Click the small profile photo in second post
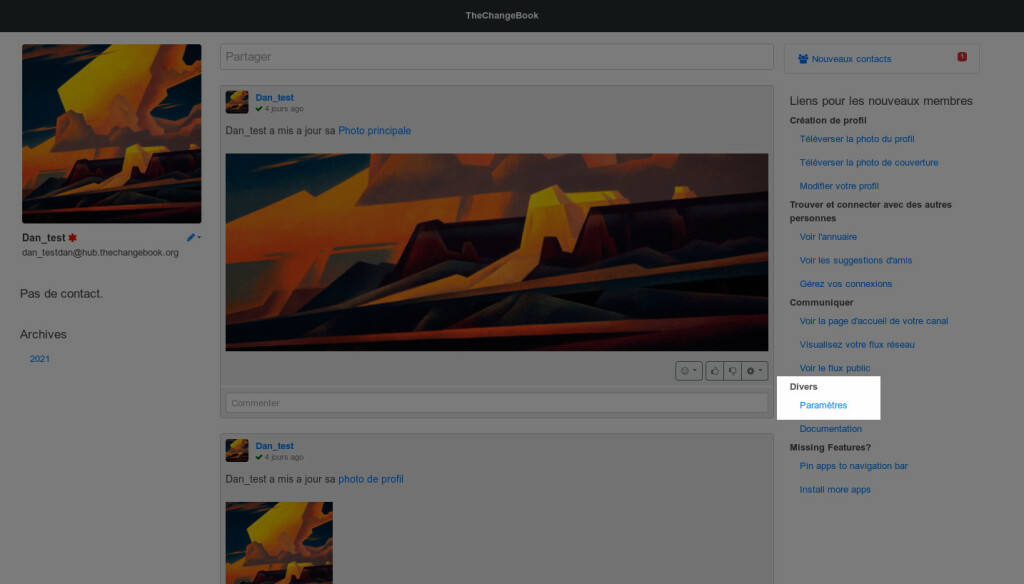The height and width of the screenshot is (584, 1024). (x=279, y=542)
